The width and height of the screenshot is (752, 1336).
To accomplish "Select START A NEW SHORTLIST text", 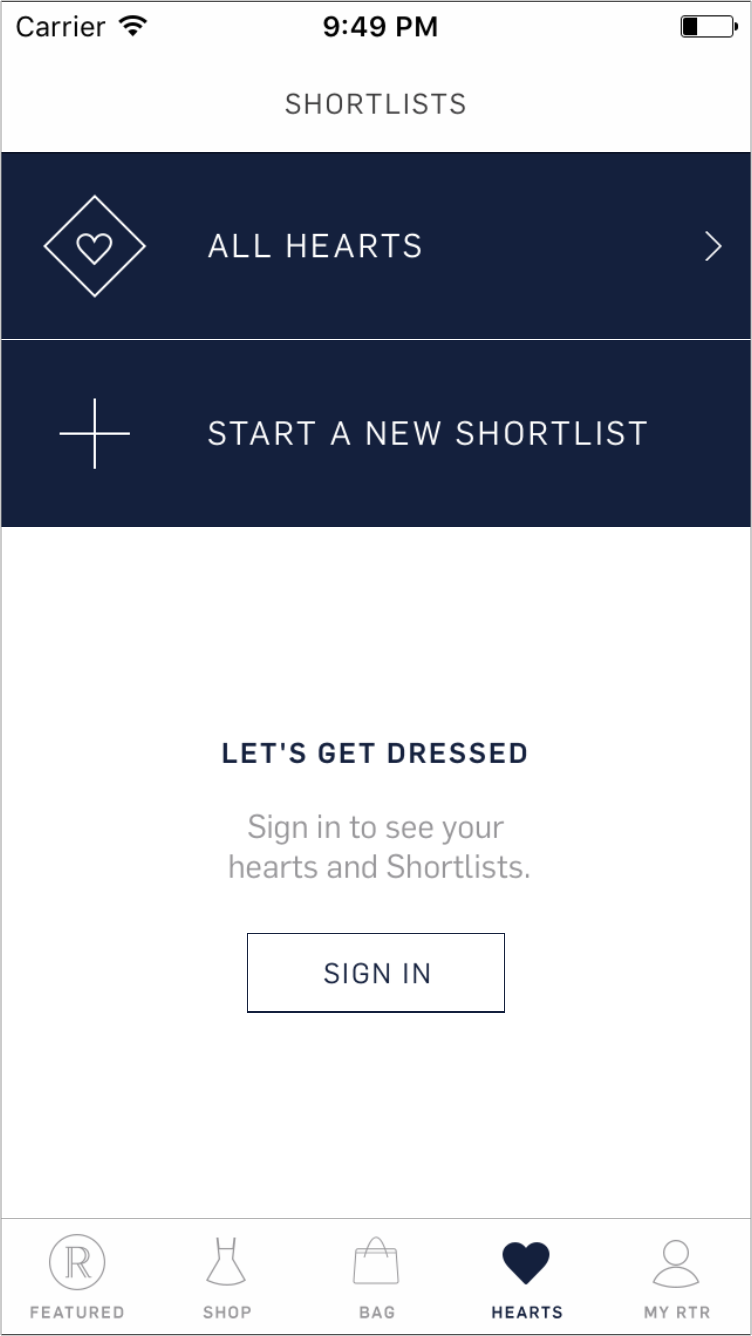I will 428,433.
